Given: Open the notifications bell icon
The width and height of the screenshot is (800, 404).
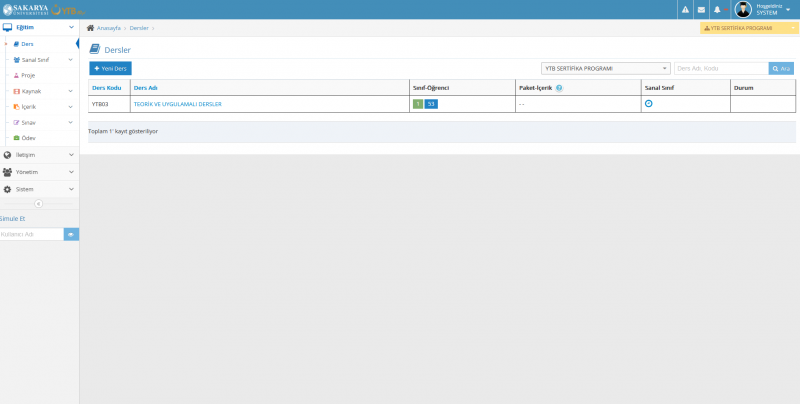Looking at the screenshot, I should [717, 10].
